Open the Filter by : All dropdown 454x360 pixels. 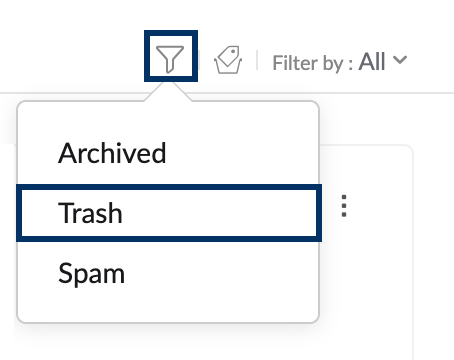pos(340,62)
